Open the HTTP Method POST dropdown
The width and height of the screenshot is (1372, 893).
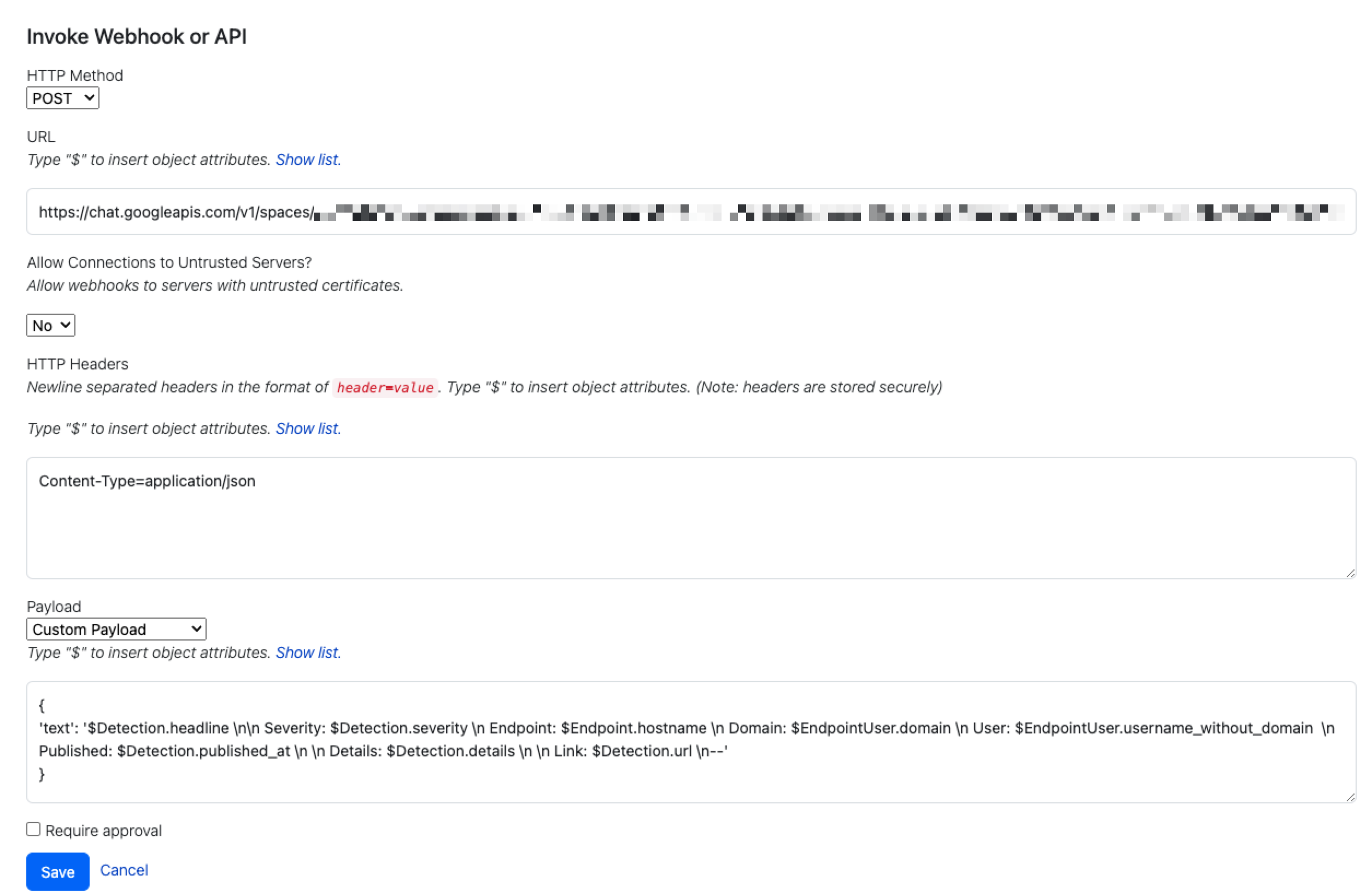tap(62, 98)
